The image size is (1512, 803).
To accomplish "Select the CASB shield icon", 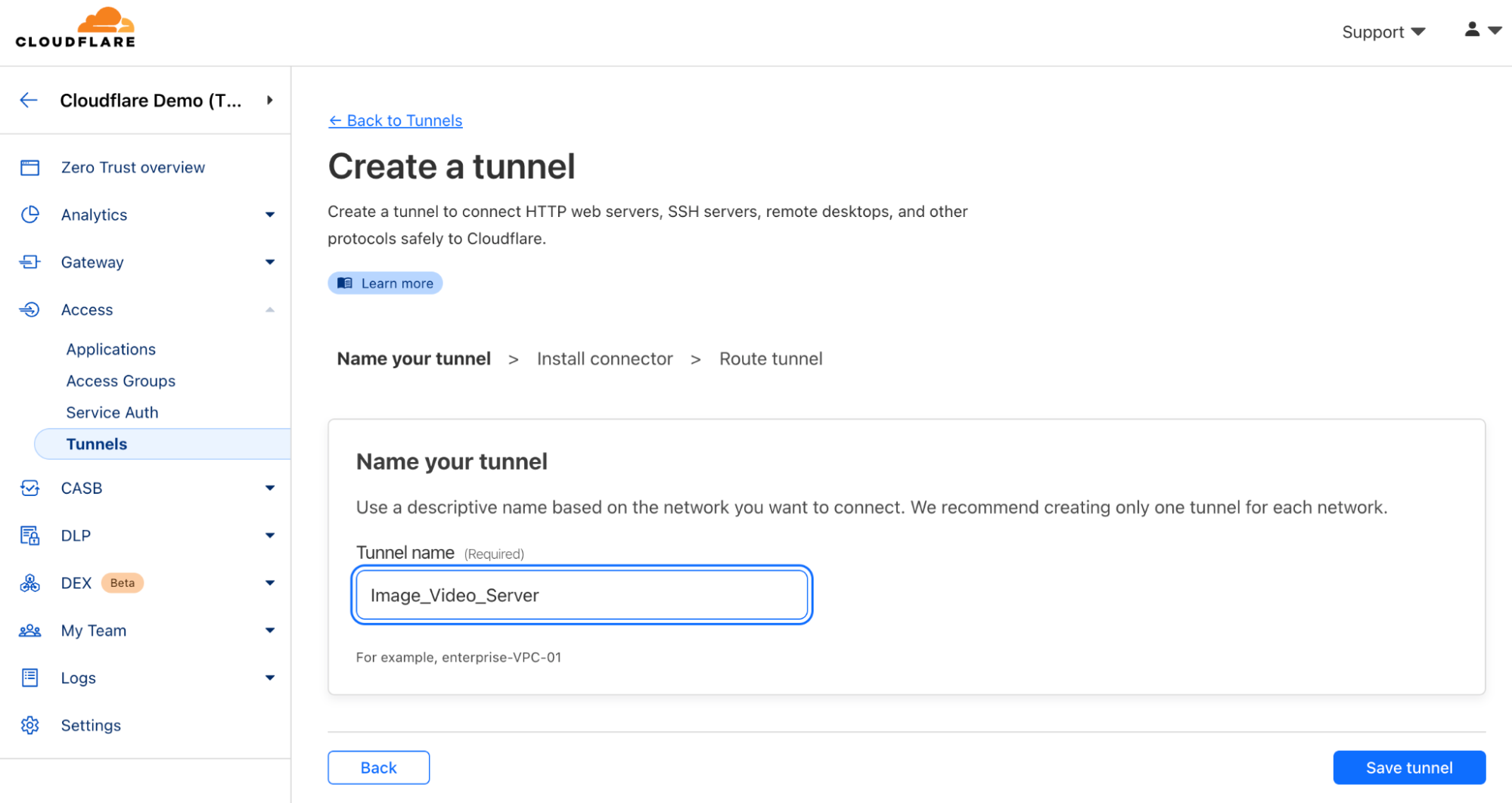I will pos(30,488).
